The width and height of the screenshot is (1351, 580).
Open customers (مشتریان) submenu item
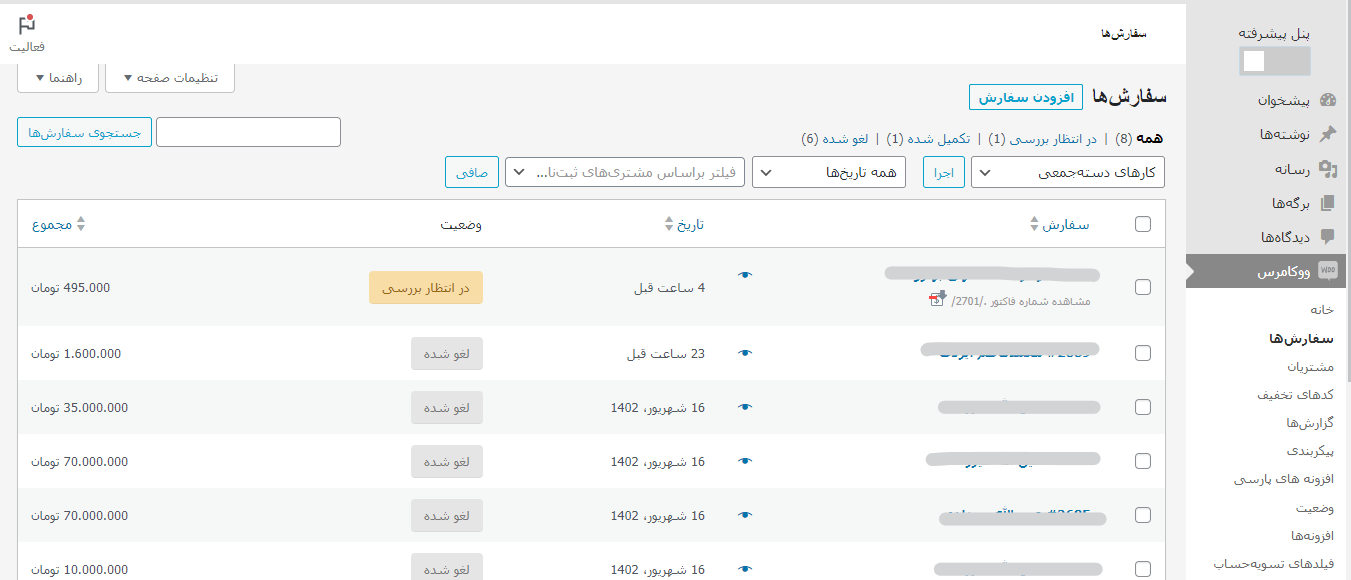(1311, 367)
